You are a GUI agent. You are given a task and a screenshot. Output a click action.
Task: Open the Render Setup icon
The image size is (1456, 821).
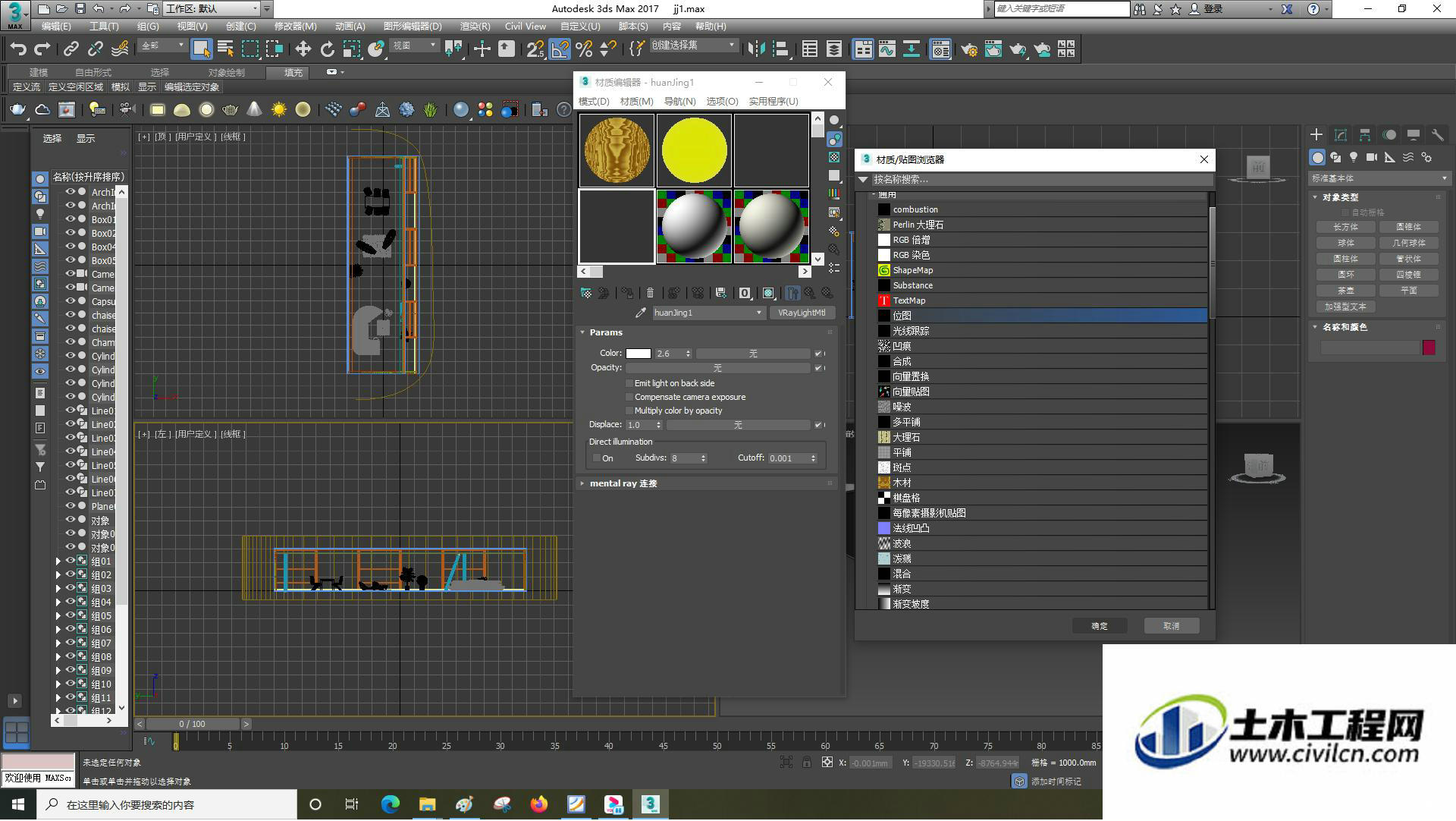[x=969, y=49]
